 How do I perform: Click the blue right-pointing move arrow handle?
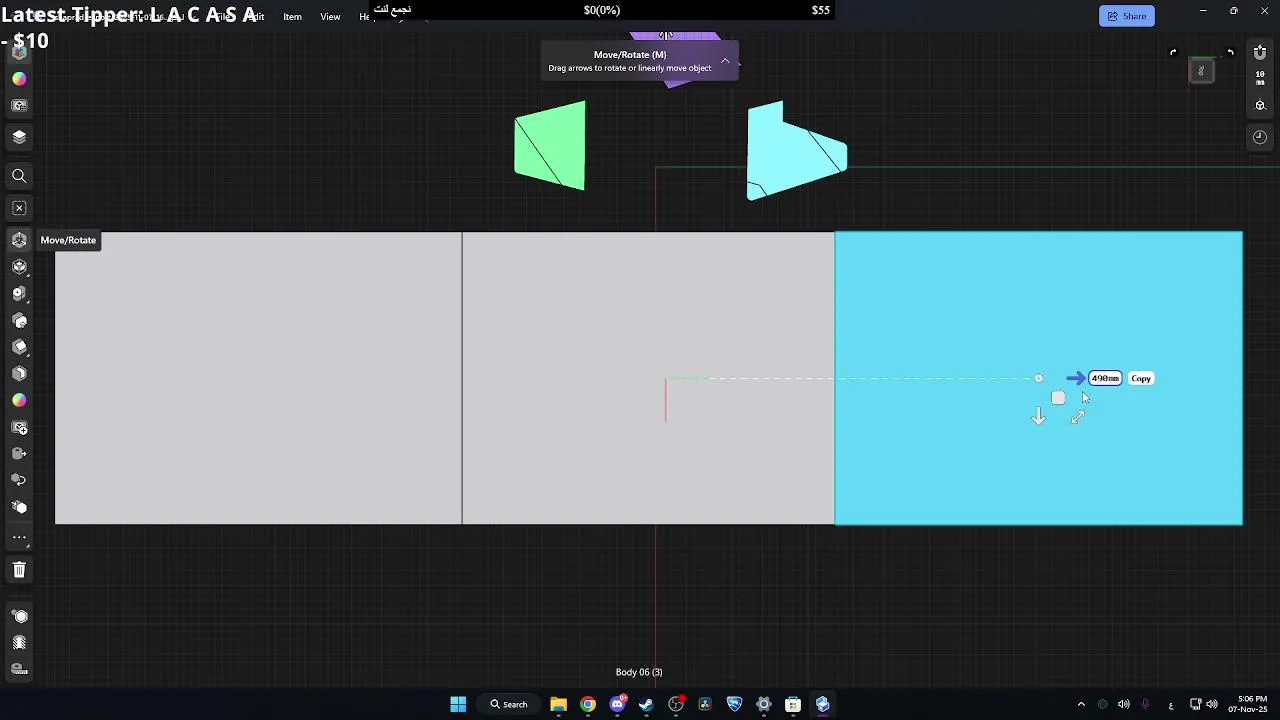tap(1075, 378)
